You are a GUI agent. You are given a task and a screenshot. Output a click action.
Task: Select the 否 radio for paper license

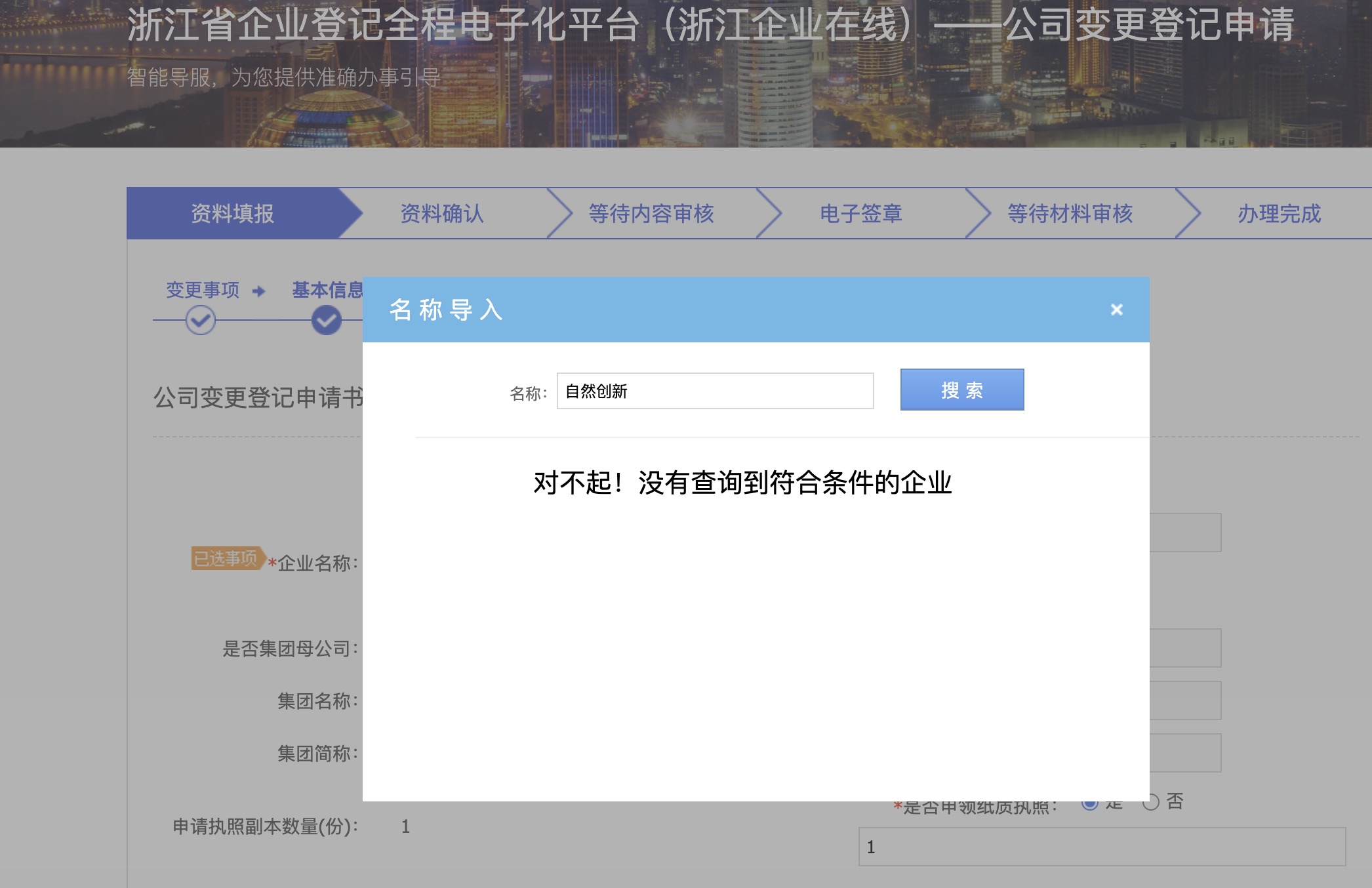point(1151,802)
